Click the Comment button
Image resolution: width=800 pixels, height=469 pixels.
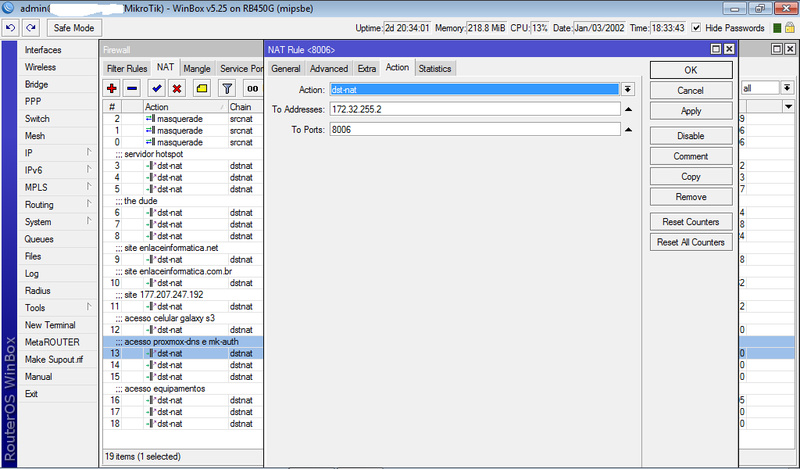691,156
